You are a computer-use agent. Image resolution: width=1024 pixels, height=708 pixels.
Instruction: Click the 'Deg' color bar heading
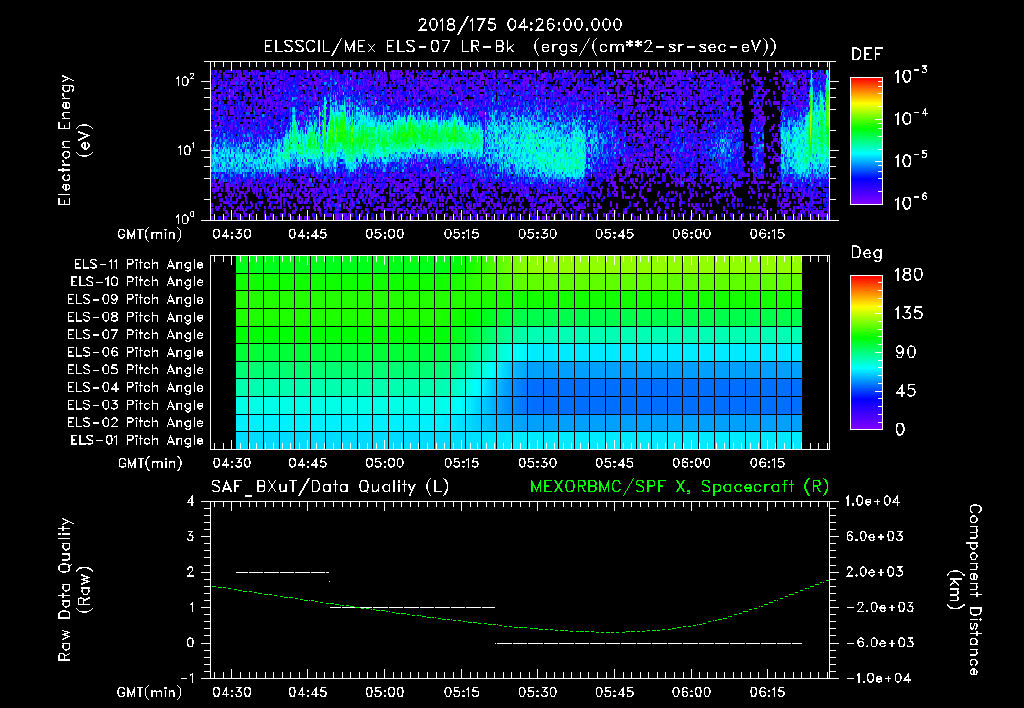point(866,253)
